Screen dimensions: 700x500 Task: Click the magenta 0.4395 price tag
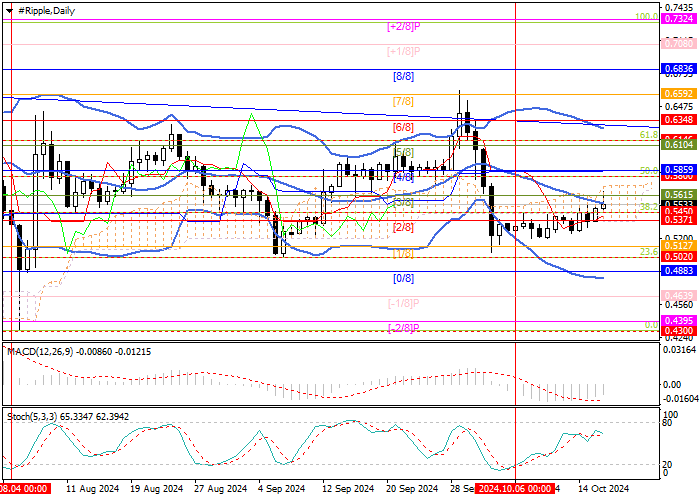pos(679,321)
